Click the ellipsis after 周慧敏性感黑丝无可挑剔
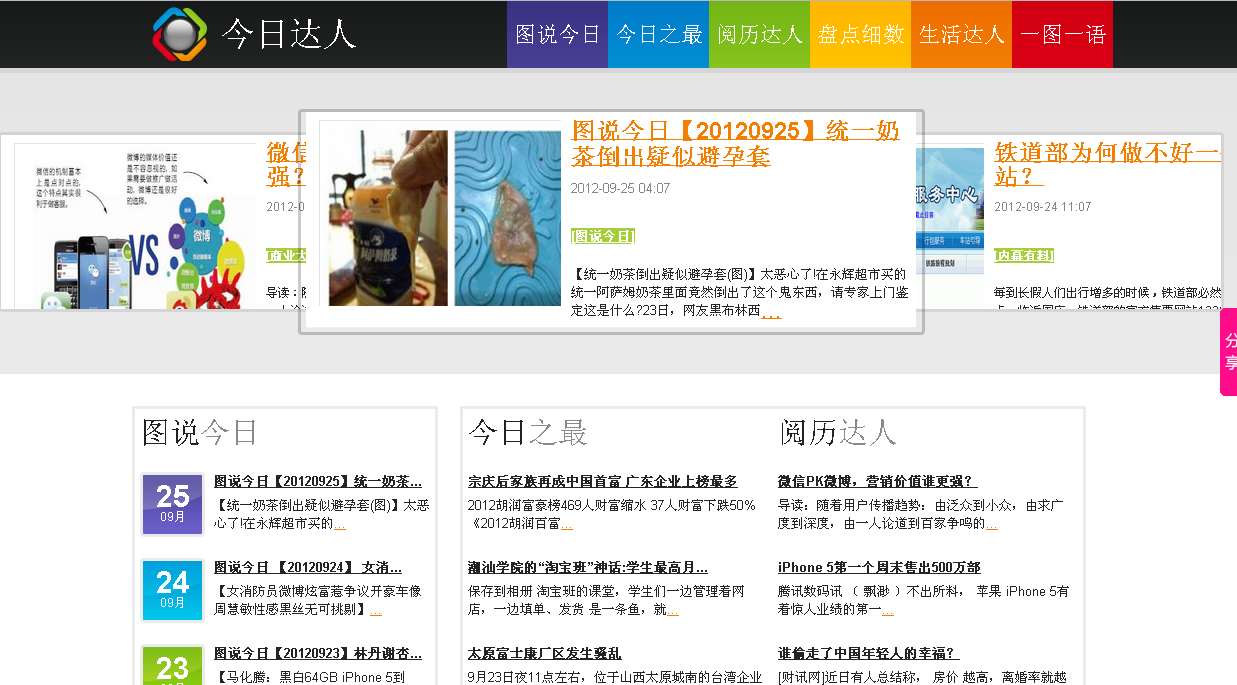The width and height of the screenshot is (1237, 685). pos(376,610)
